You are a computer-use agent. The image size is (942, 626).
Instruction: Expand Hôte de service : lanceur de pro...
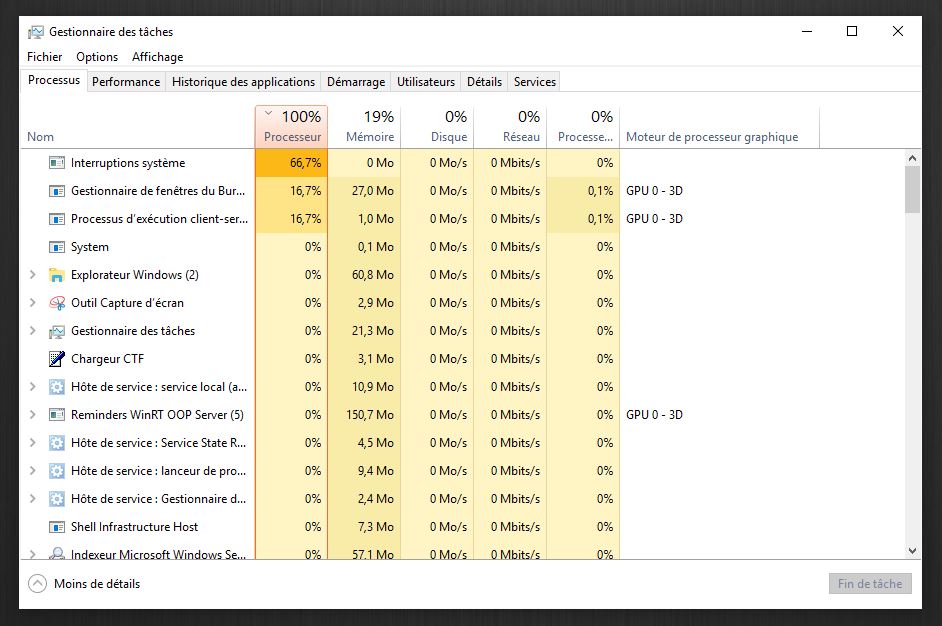point(33,470)
